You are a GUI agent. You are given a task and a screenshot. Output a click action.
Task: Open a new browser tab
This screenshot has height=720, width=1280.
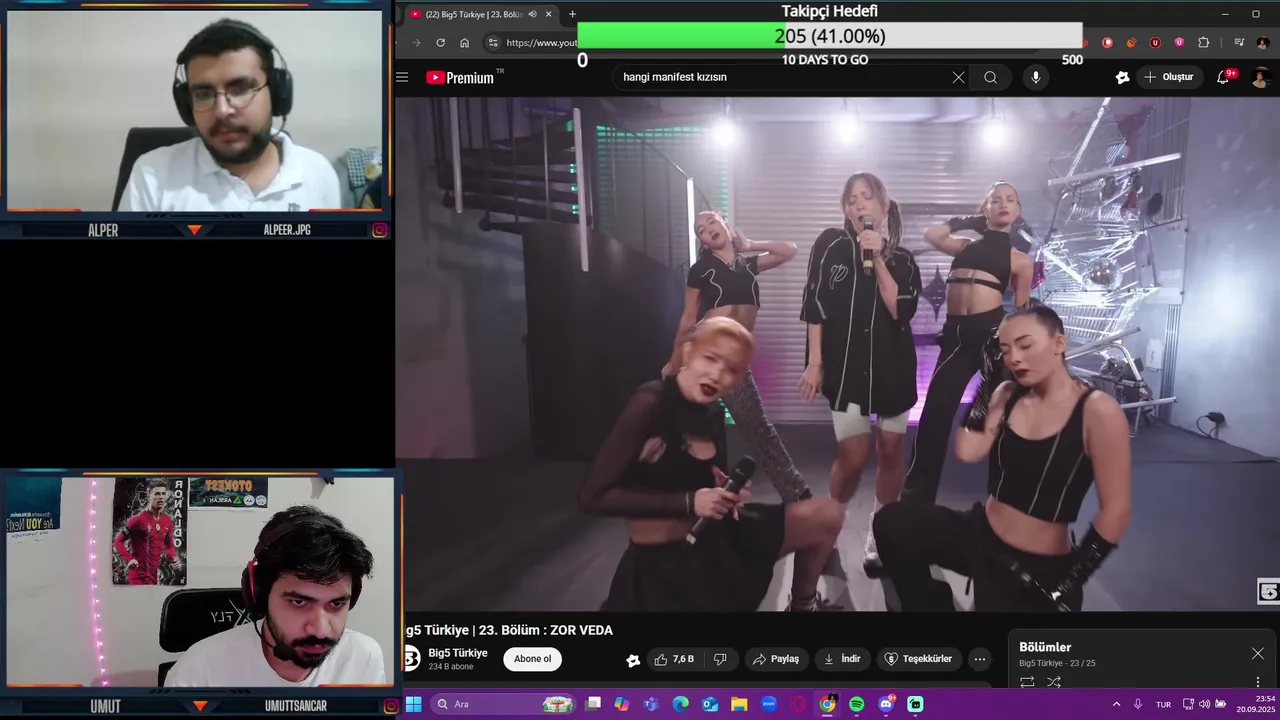click(572, 14)
